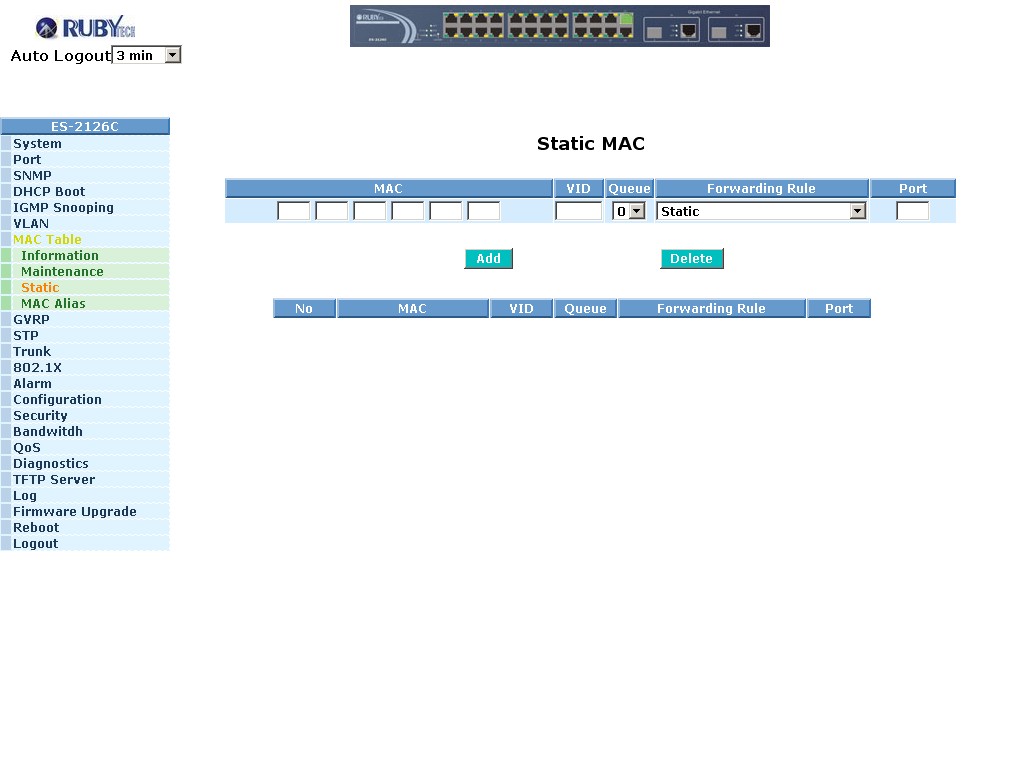Screen dimensions: 1024x768
Task: Open the Security menu
Action: pyautogui.click(x=86, y=416)
